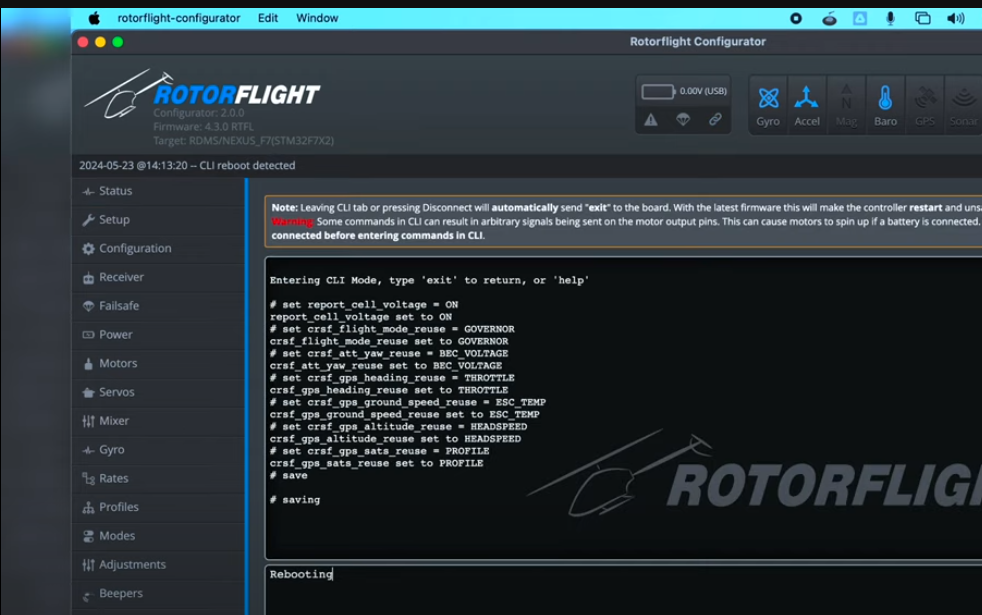Viewport: 982px width, 615px height.
Task: Click the '# save' line in CLI output
Action: pos(289,476)
